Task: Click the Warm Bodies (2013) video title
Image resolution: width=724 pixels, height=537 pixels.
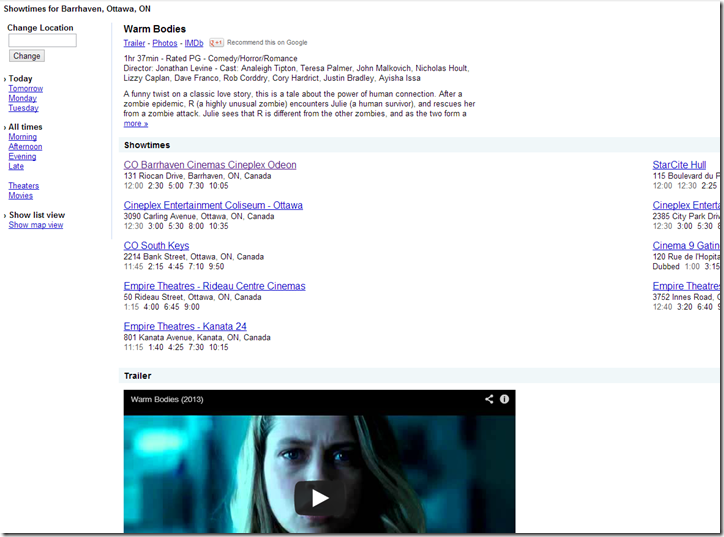Action: [x=167, y=399]
